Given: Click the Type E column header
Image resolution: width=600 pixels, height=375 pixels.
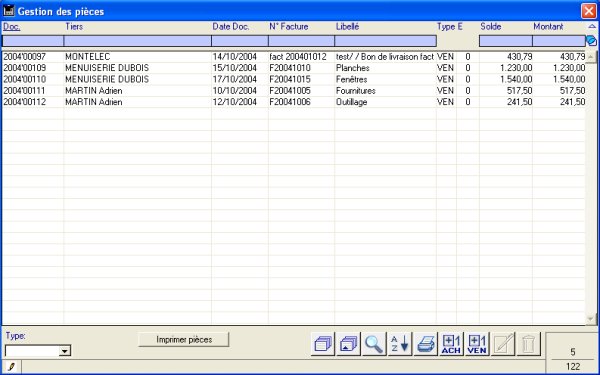Looking at the screenshot, I should (x=450, y=26).
